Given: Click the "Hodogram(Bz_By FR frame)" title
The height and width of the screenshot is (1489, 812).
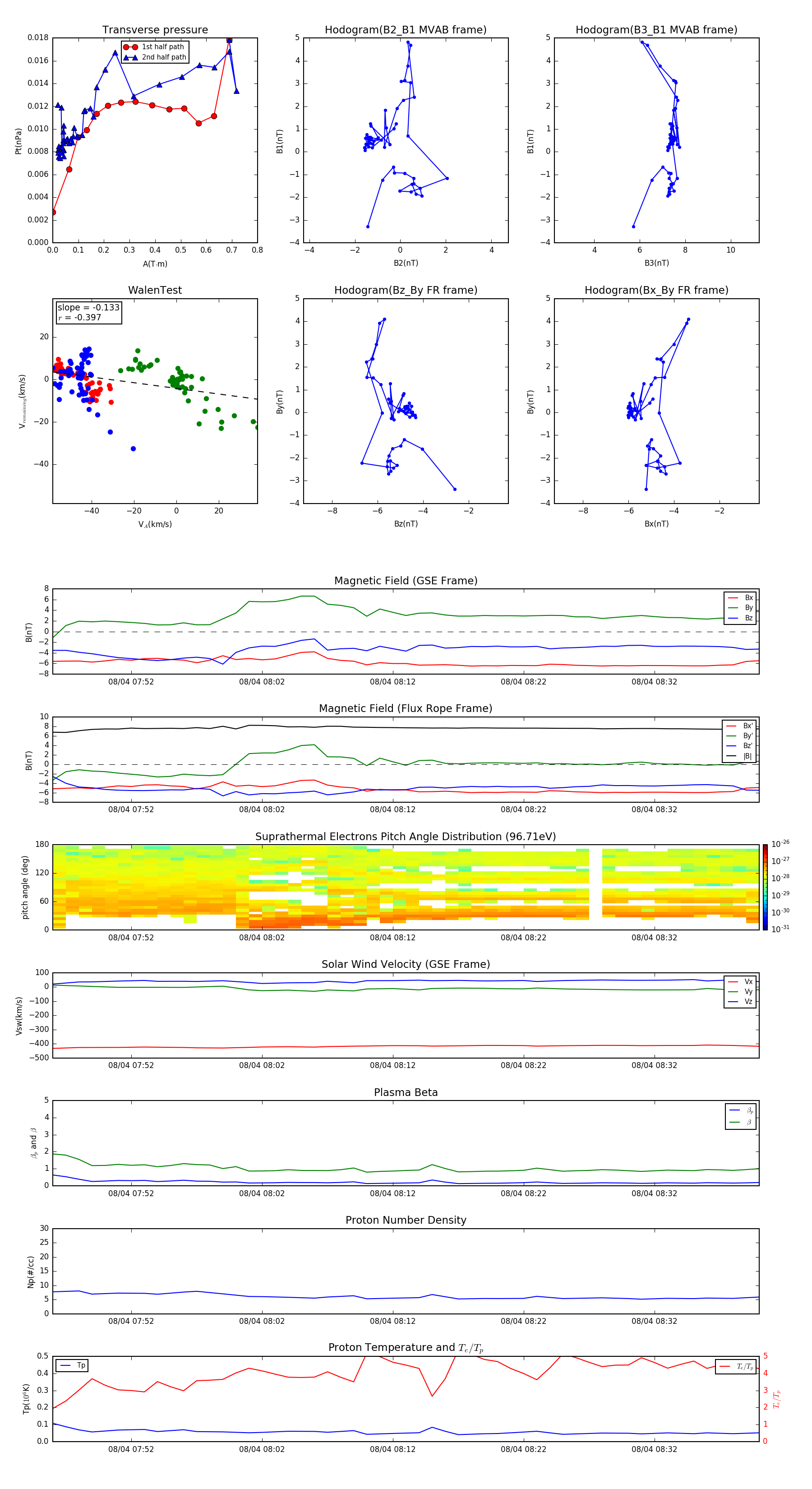Looking at the screenshot, I should [405, 290].
